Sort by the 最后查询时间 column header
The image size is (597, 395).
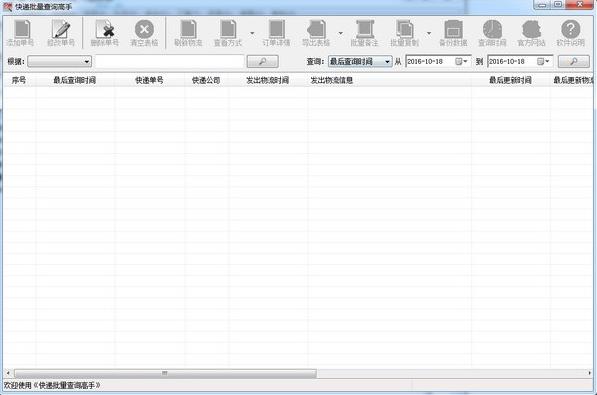(75, 80)
